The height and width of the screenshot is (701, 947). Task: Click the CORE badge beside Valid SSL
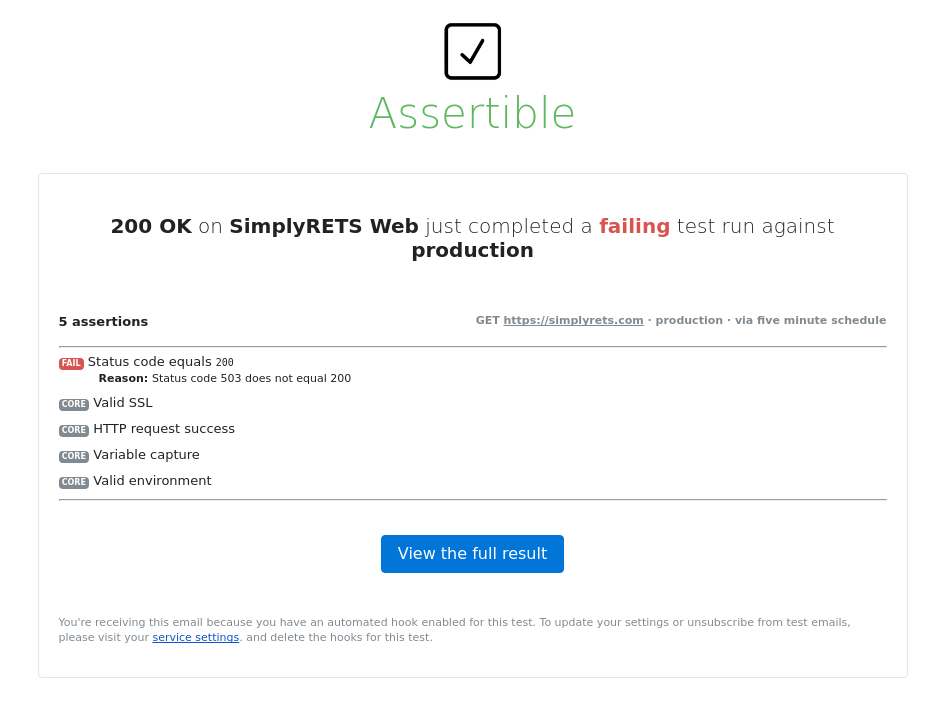tap(74, 405)
